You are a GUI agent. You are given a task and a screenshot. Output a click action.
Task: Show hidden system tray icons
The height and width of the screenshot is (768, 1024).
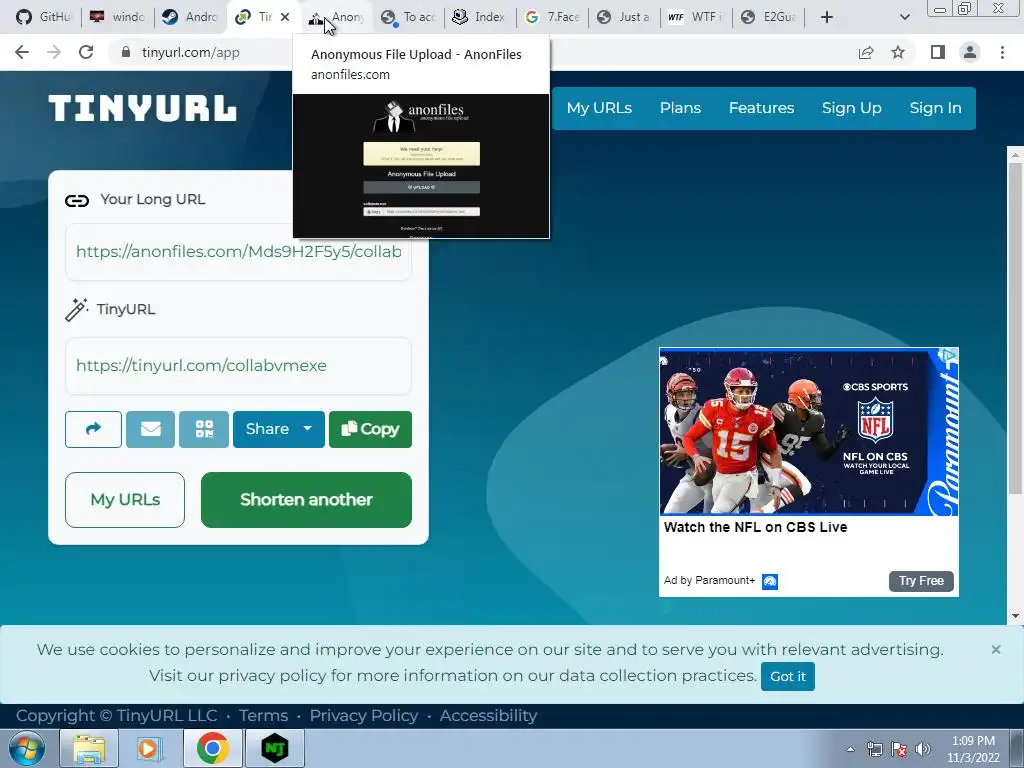850,749
